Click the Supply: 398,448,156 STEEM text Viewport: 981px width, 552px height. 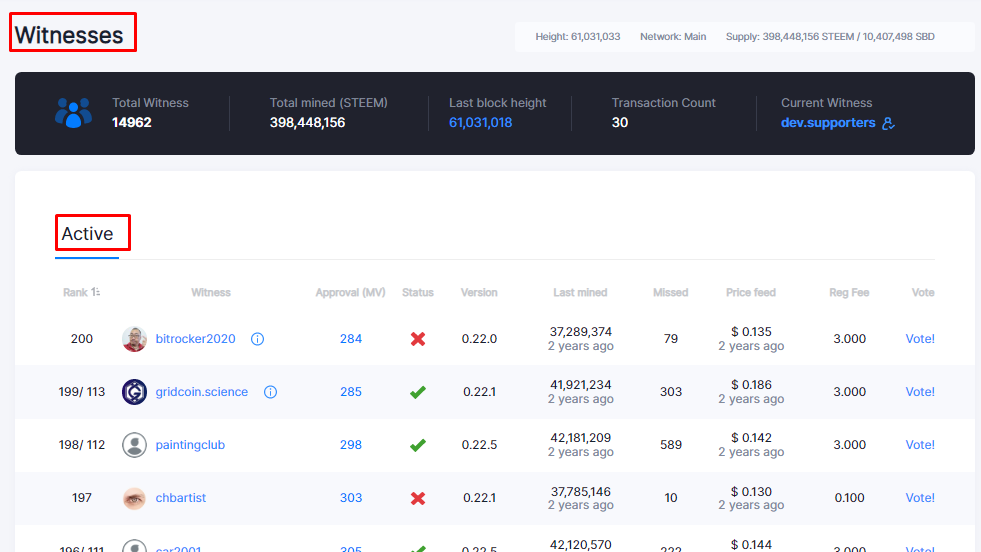pos(790,36)
